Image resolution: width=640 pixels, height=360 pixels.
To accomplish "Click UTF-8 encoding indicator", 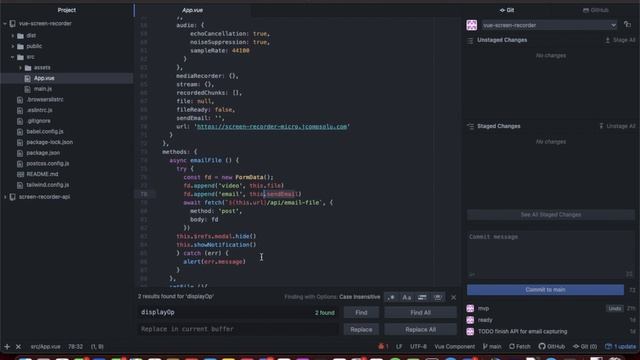I will click(x=418, y=347).
